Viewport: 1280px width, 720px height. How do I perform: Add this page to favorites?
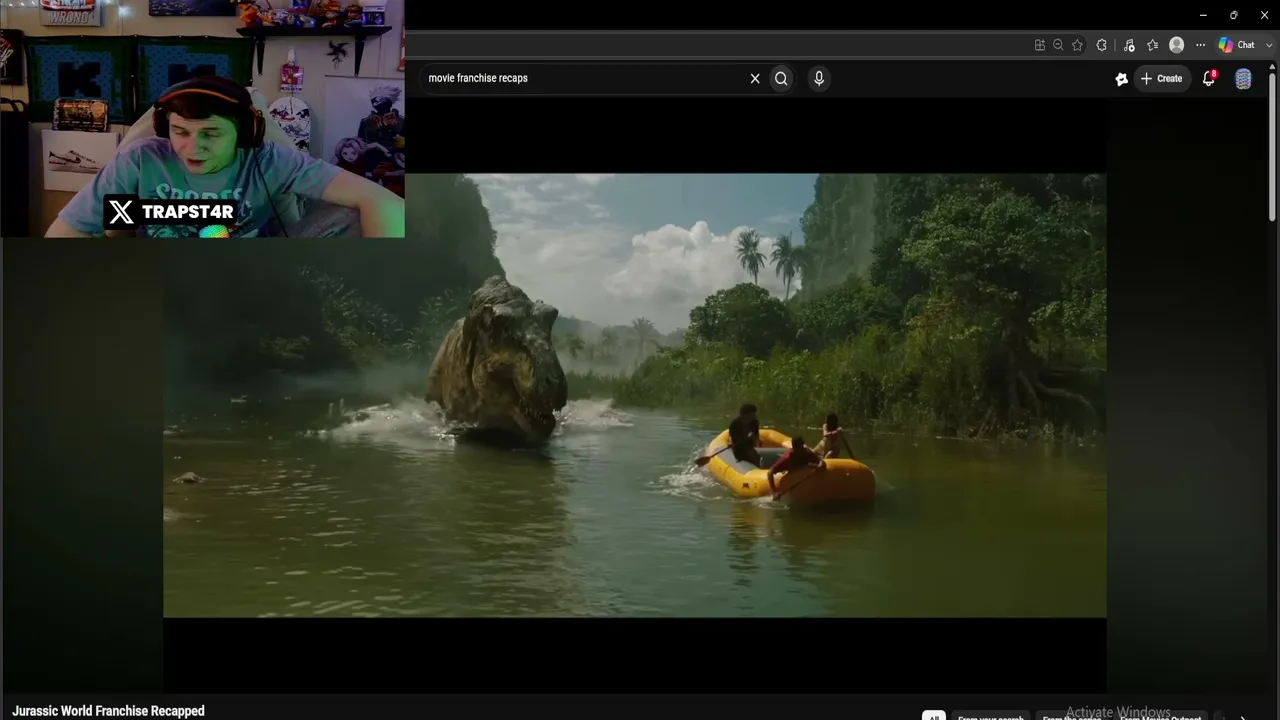pyautogui.click(x=1077, y=45)
